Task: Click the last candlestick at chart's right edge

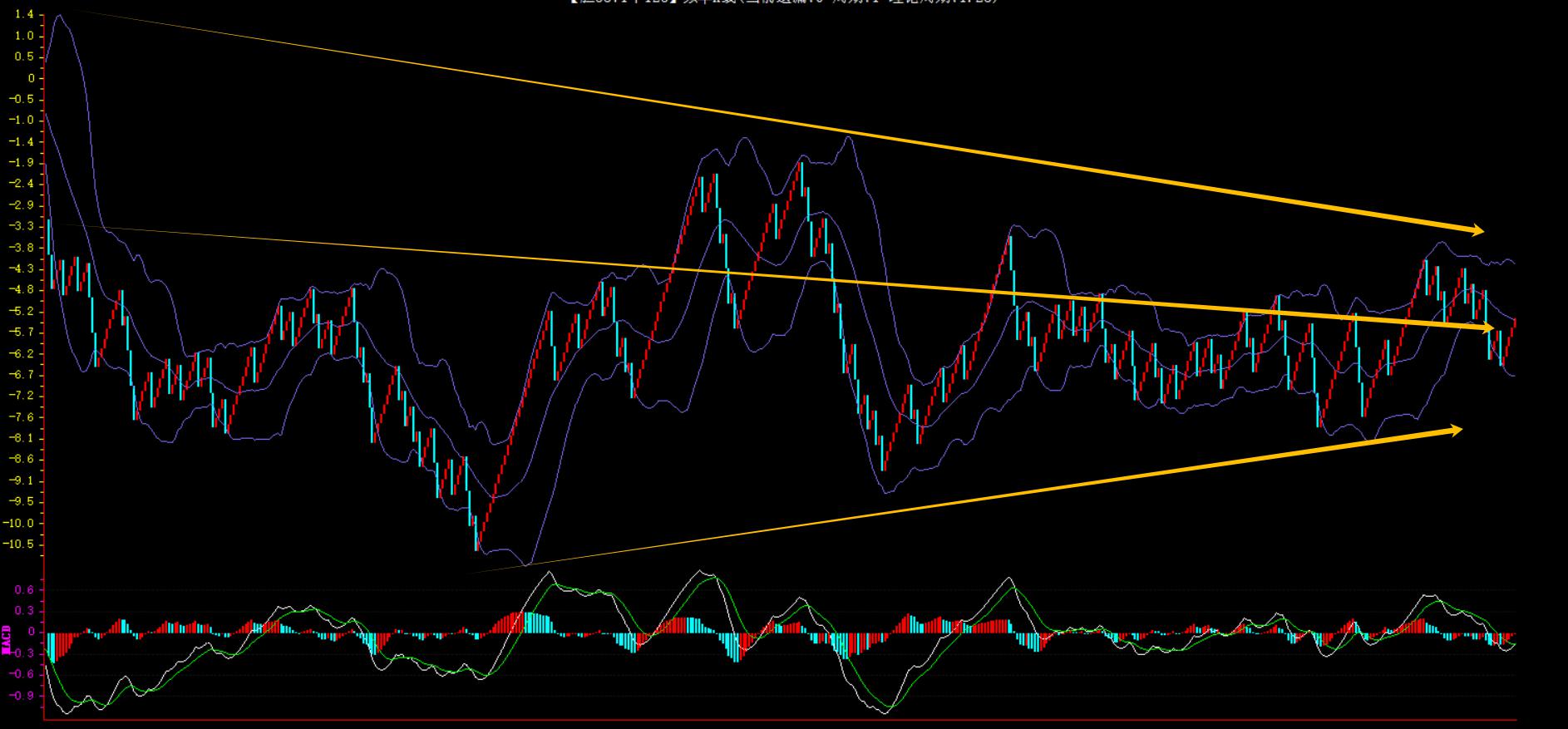Action: point(1514,326)
